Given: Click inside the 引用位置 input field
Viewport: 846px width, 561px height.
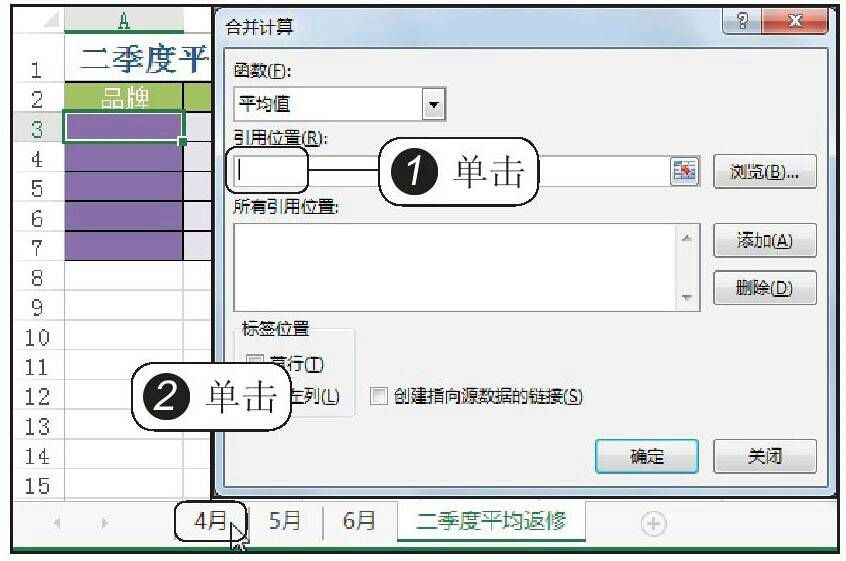Looking at the screenshot, I should point(450,171).
